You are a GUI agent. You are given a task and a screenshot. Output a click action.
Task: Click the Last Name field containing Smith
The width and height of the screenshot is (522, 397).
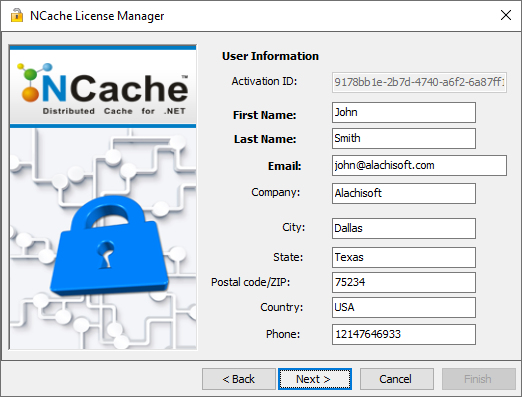click(x=404, y=139)
